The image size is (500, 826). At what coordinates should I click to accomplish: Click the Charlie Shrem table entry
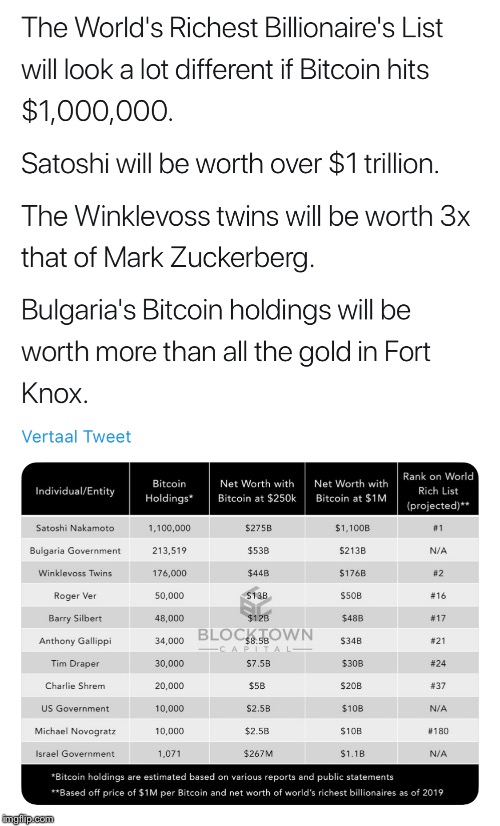(x=75, y=686)
